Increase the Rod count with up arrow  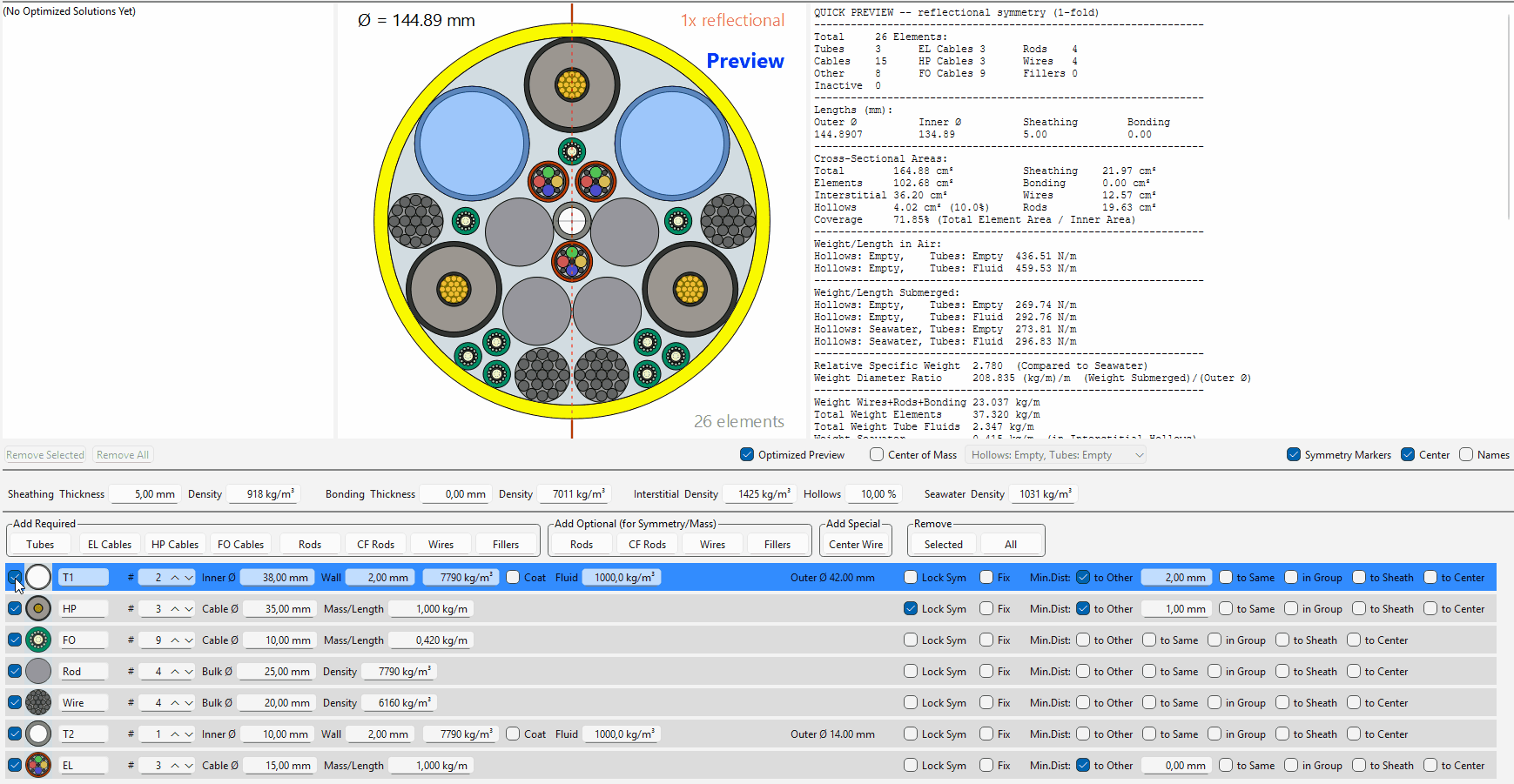[x=175, y=672]
